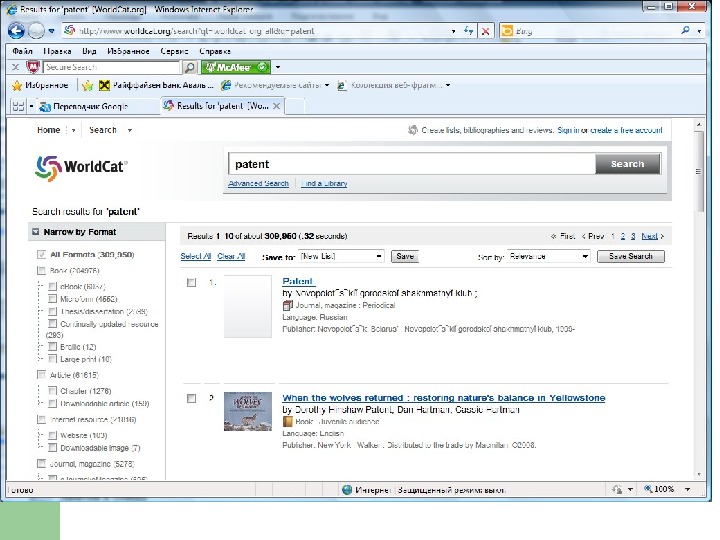Open the Избранное favorites star button
The width and height of the screenshot is (720, 540).
[x=39, y=85]
